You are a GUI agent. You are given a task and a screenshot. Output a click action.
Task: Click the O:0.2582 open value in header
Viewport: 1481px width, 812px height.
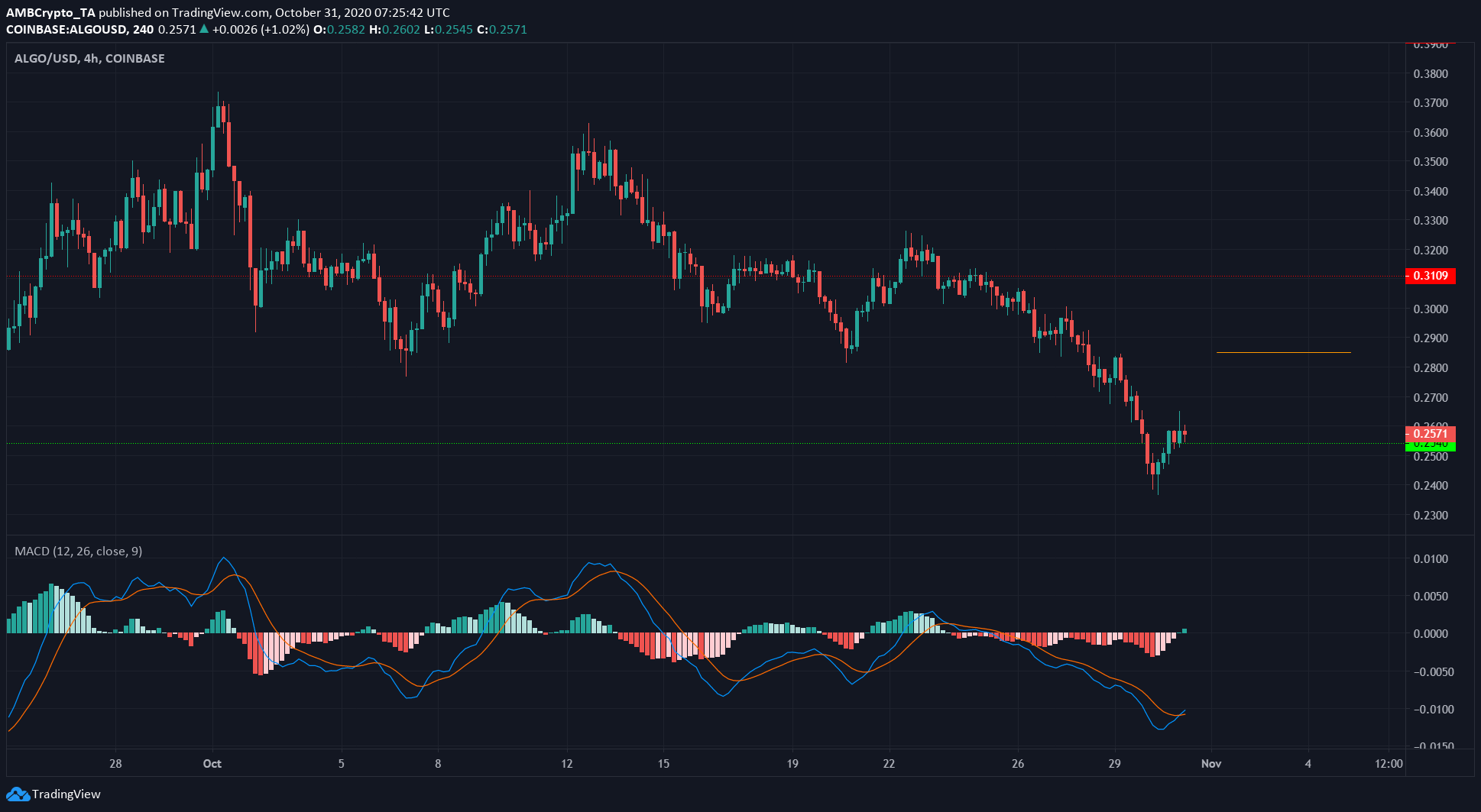[x=339, y=30]
